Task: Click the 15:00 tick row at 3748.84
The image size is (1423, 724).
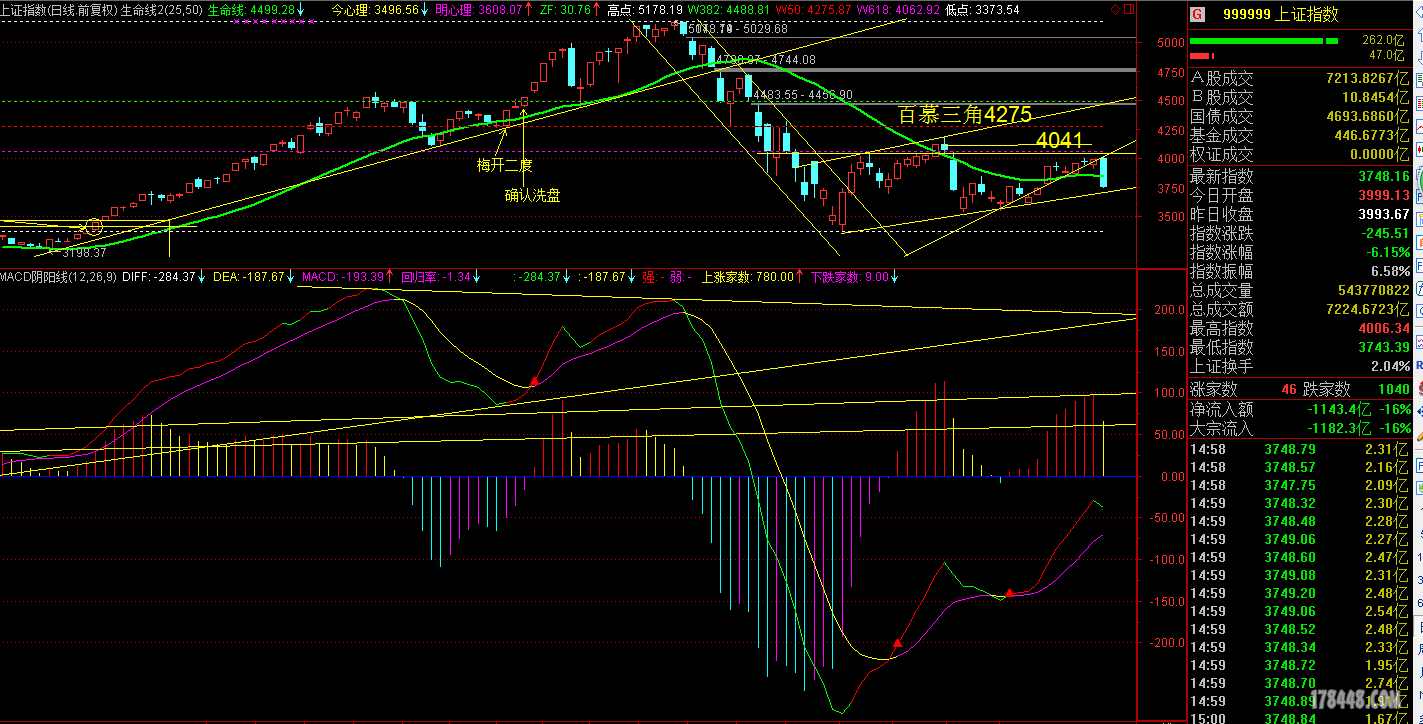Action: [x=1300, y=719]
